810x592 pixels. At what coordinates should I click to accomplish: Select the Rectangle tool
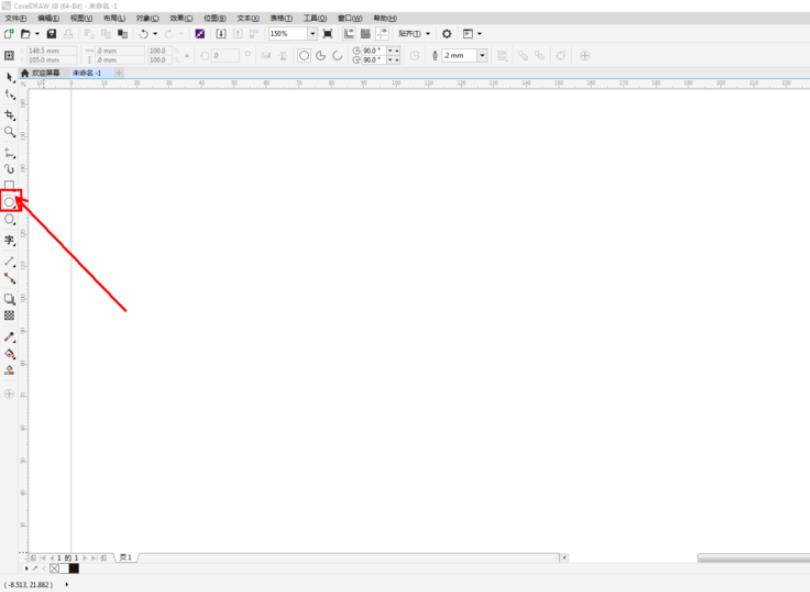[9, 184]
